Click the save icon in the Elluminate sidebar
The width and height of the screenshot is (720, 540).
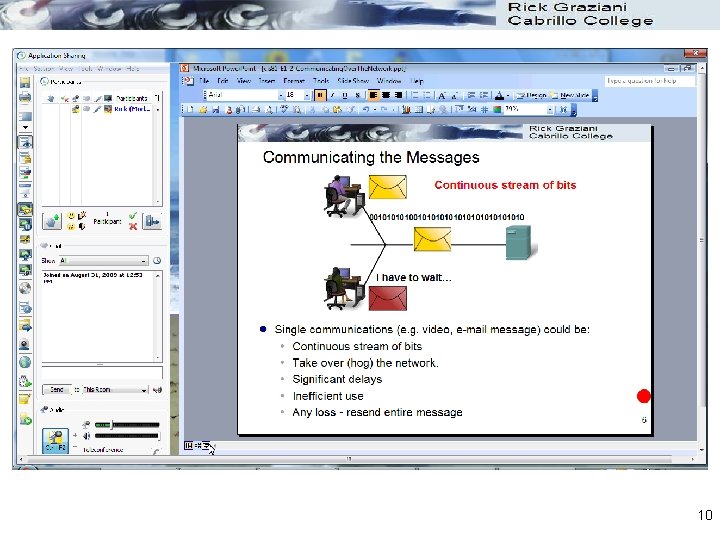click(x=25, y=82)
